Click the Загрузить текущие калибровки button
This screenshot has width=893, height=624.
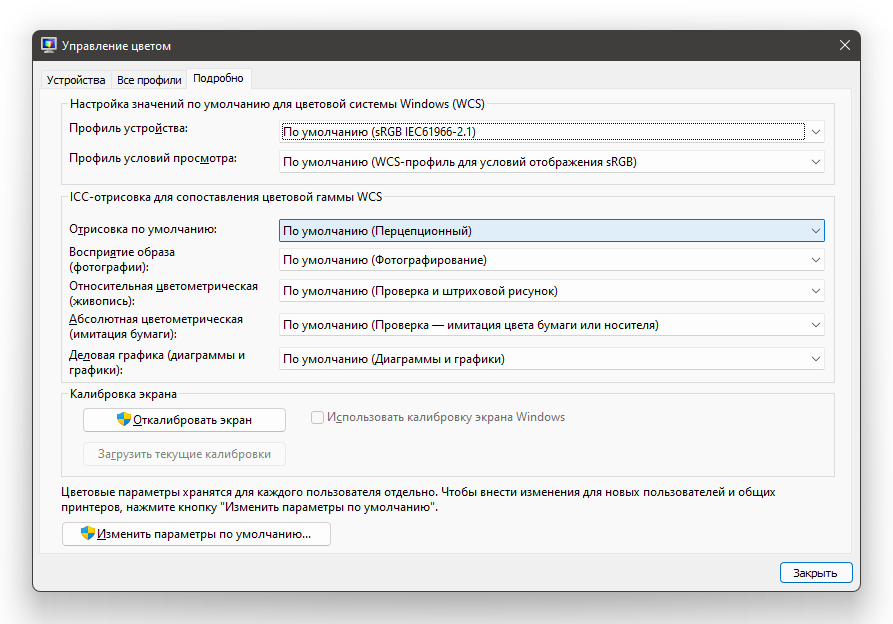tap(184, 454)
